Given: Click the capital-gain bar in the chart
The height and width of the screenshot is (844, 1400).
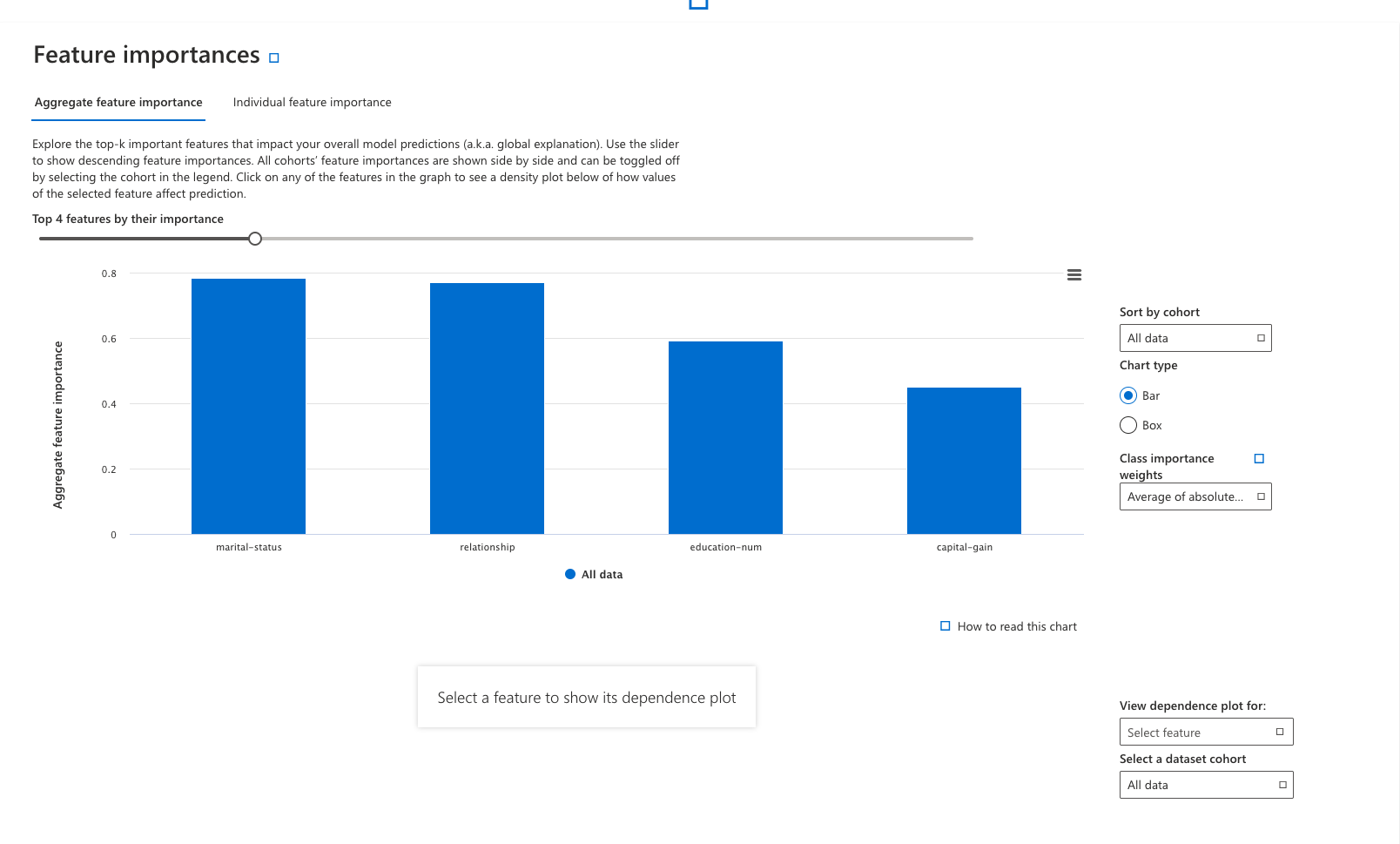Looking at the screenshot, I should click(964, 461).
